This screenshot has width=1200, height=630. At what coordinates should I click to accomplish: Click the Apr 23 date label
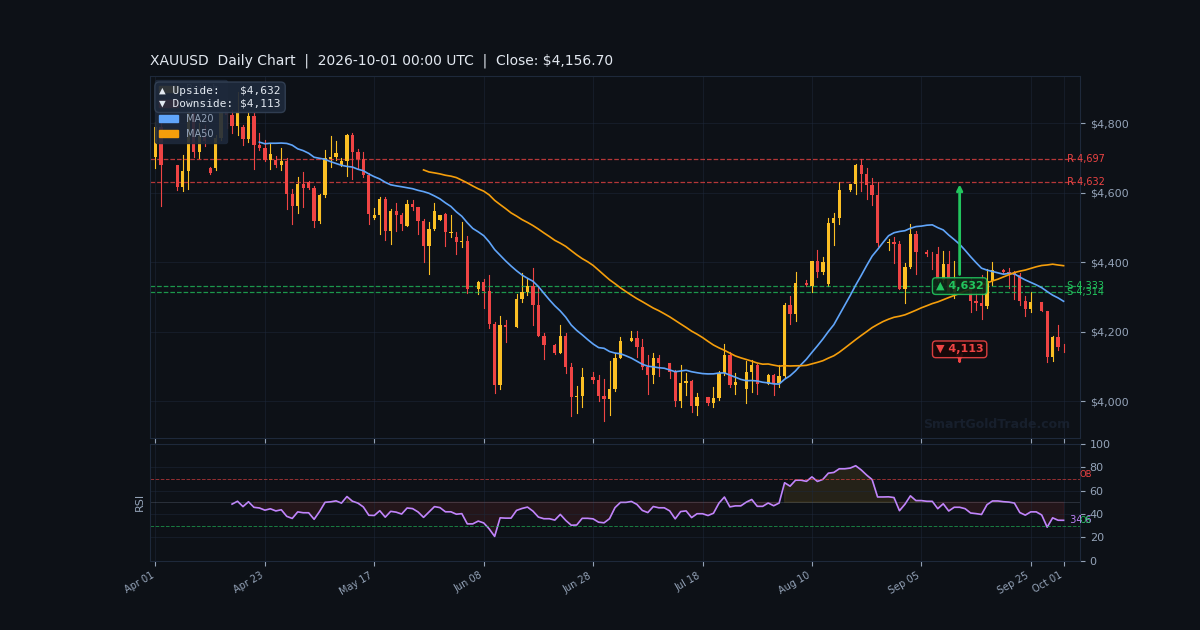coord(249,583)
